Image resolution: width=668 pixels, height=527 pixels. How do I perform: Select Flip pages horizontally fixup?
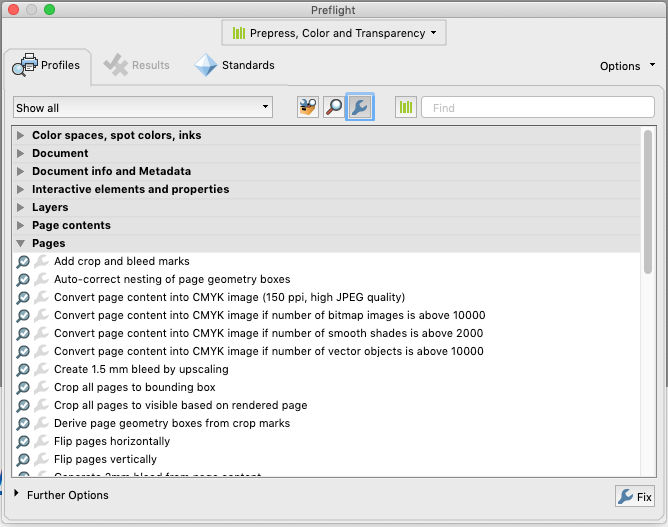[112, 441]
